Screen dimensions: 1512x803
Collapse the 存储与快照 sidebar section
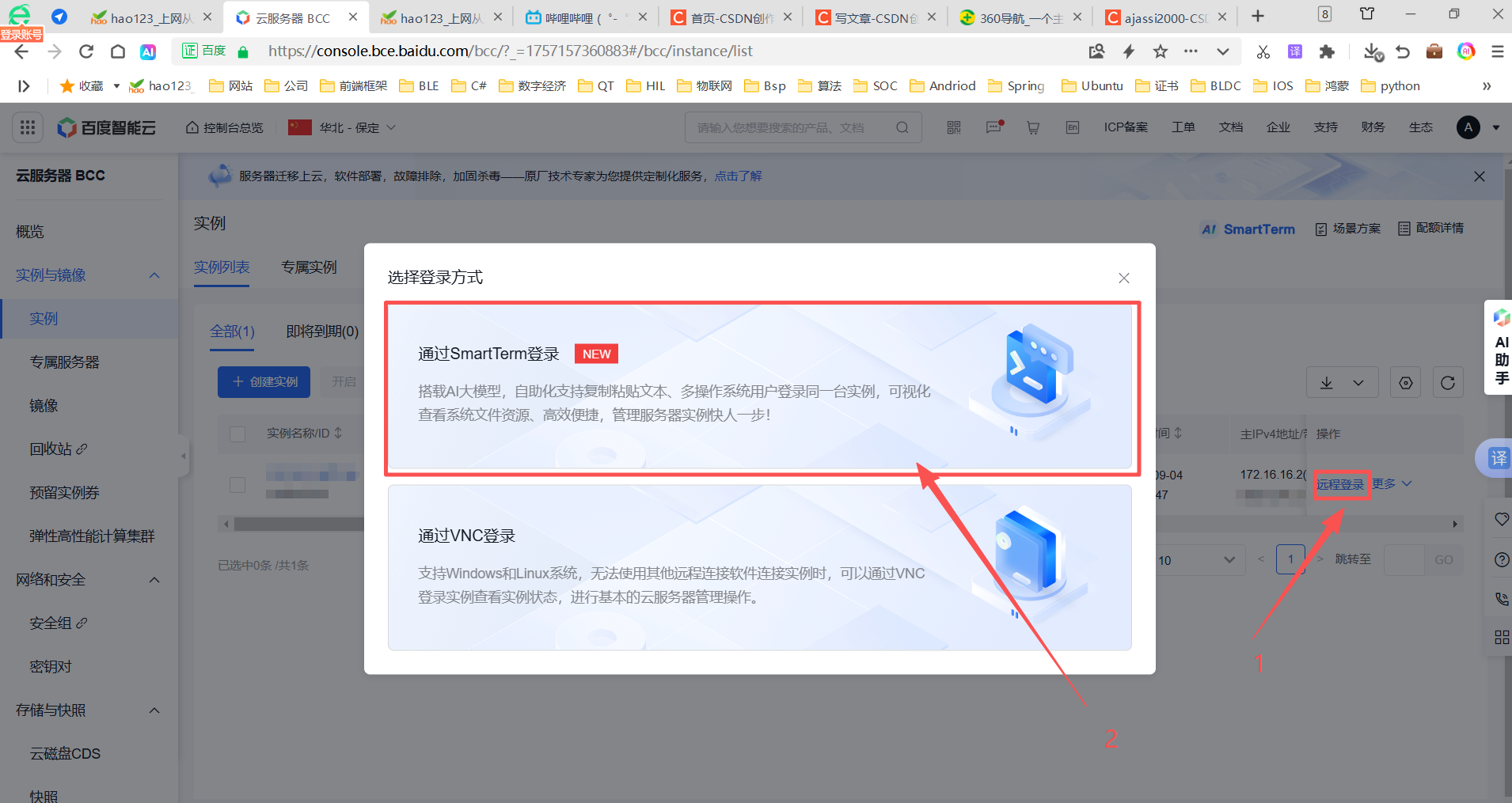(154, 710)
